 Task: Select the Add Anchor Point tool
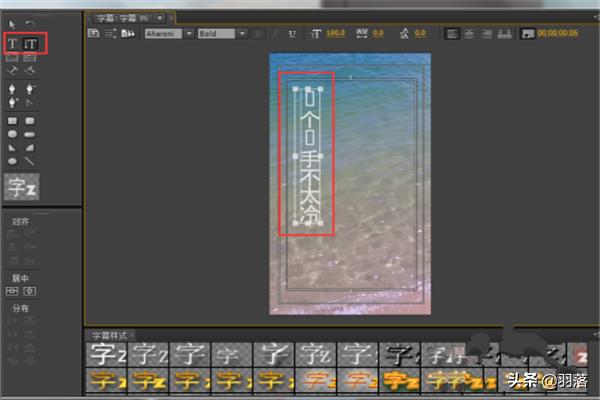[x=12, y=102]
